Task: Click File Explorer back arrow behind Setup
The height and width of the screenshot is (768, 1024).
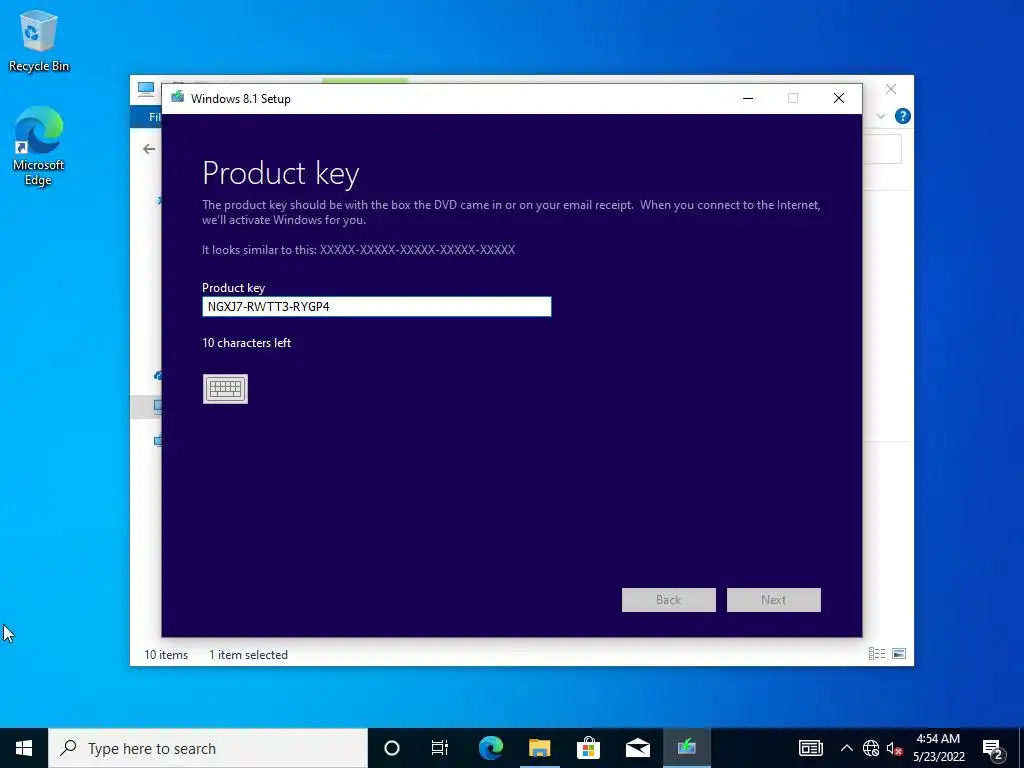Action: 149,150
